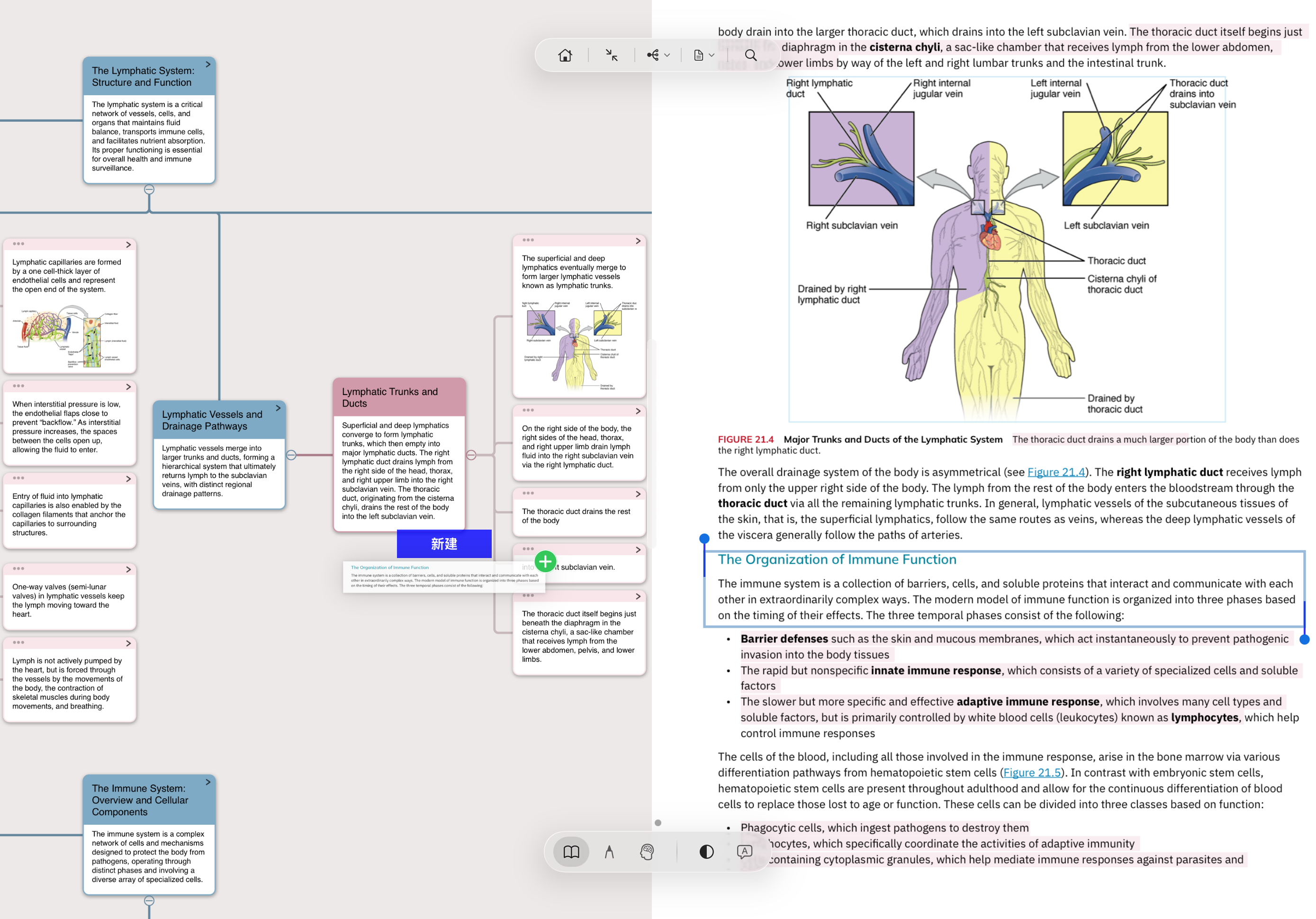
Task: Open search with the magnifier icon
Action: tap(750, 55)
